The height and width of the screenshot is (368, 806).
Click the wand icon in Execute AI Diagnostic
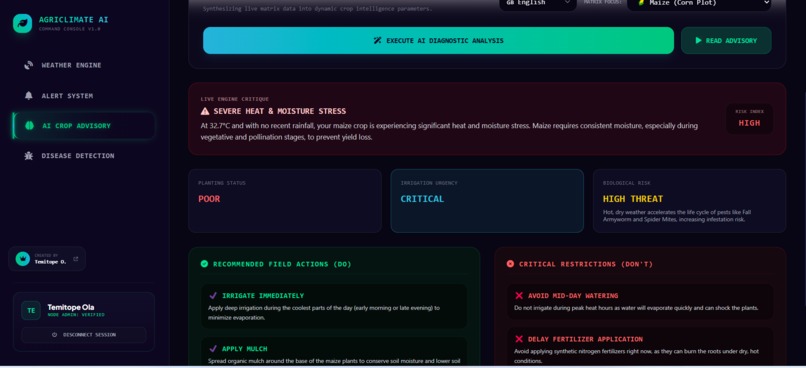coord(377,41)
